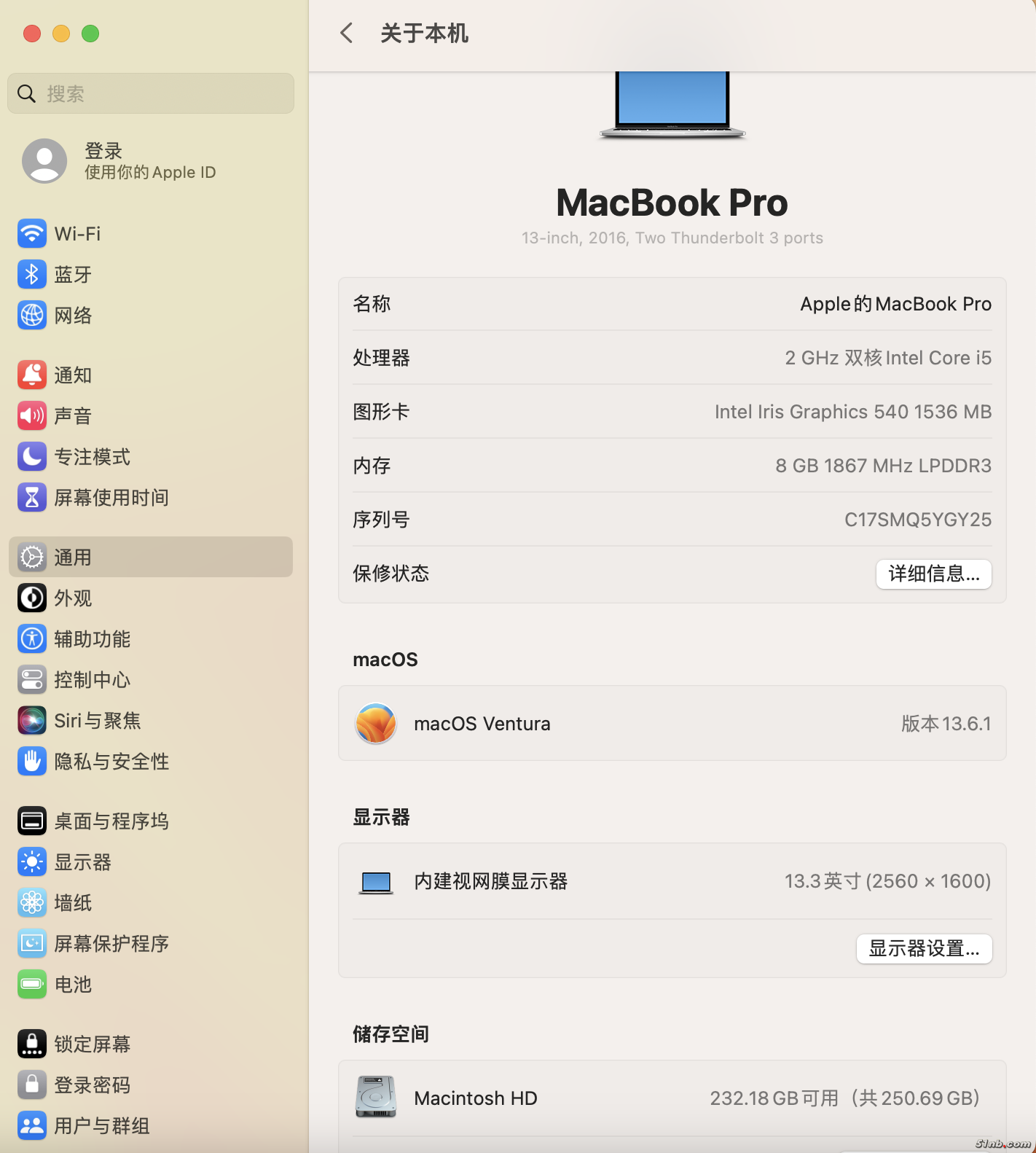The image size is (1036, 1153).
Task: Open 通知 notifications bell icon
Action: (32, 375)
